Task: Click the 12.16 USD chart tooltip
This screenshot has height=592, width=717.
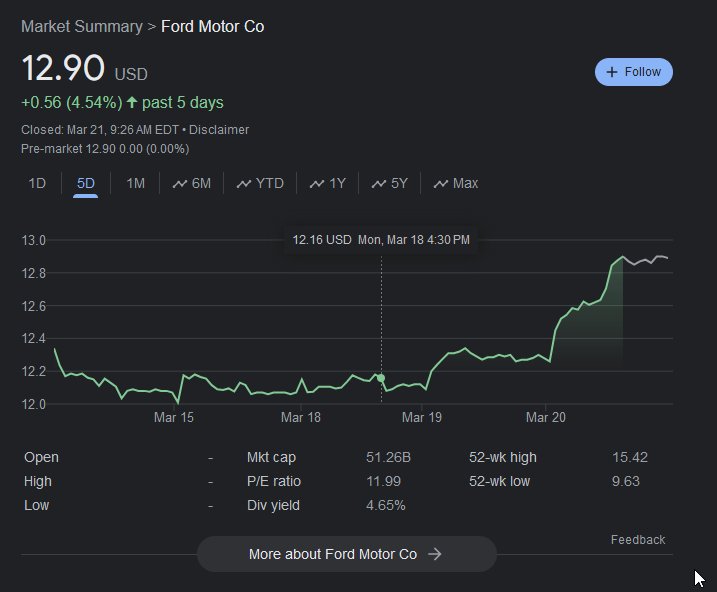Action: [381, 240]
